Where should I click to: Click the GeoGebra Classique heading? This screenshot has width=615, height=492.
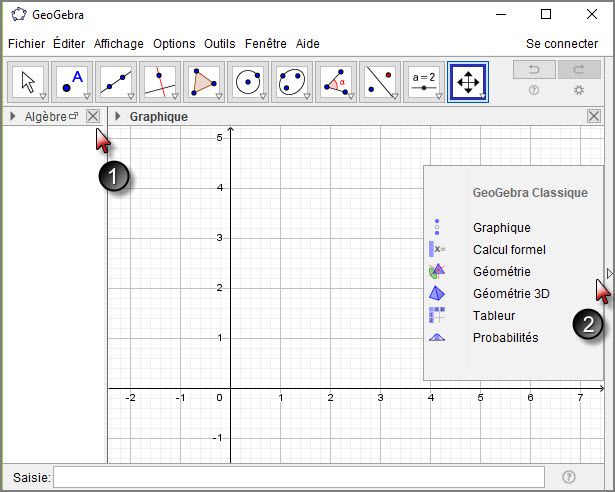point(530,193)
